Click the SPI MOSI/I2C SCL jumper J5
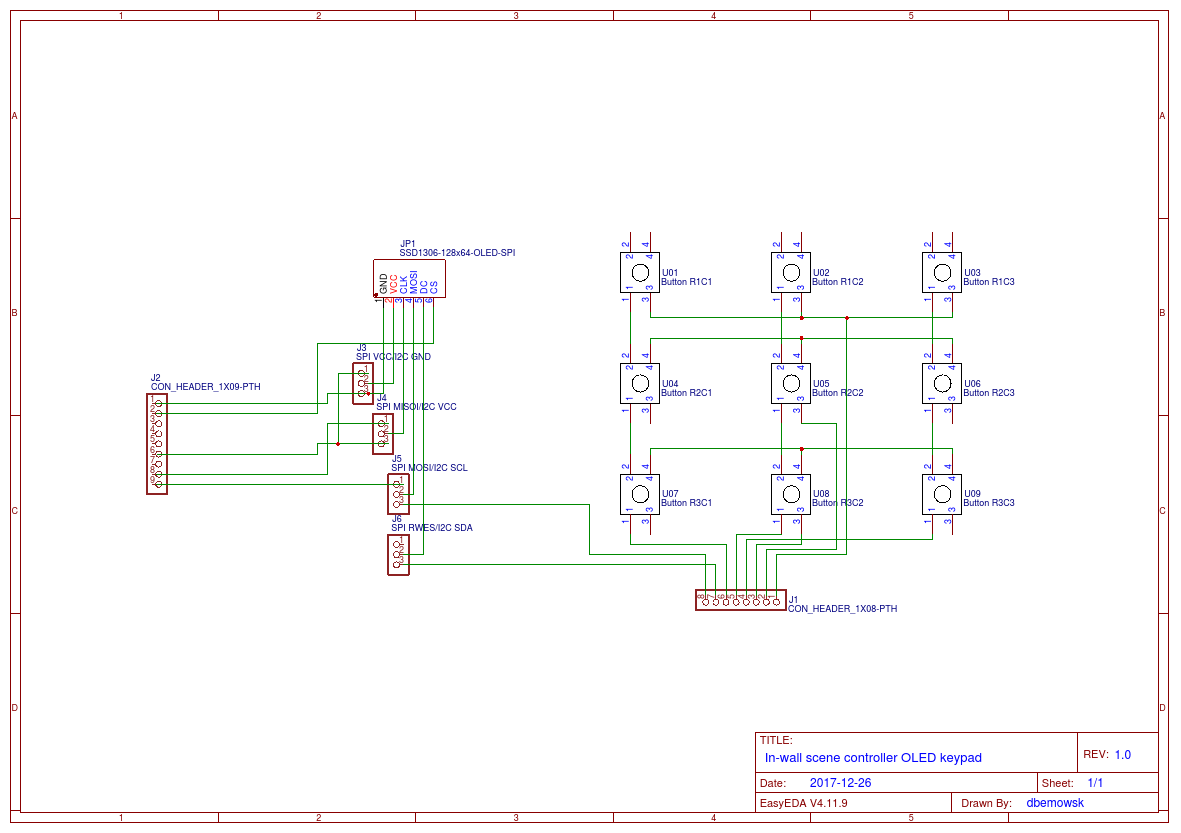 (x=397, y=490)
